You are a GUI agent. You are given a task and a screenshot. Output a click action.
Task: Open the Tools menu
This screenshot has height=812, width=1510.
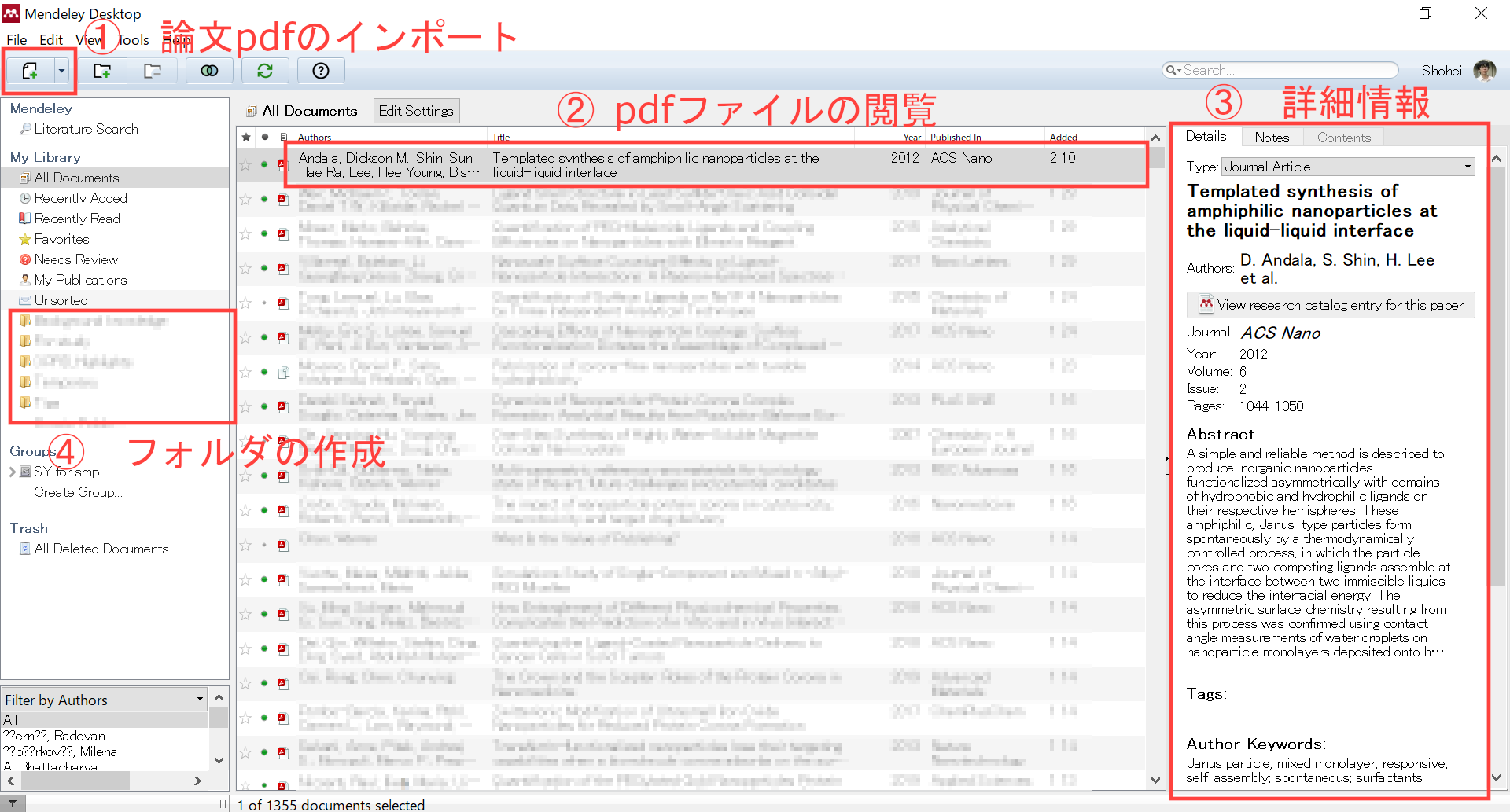(x=133, y=39)
